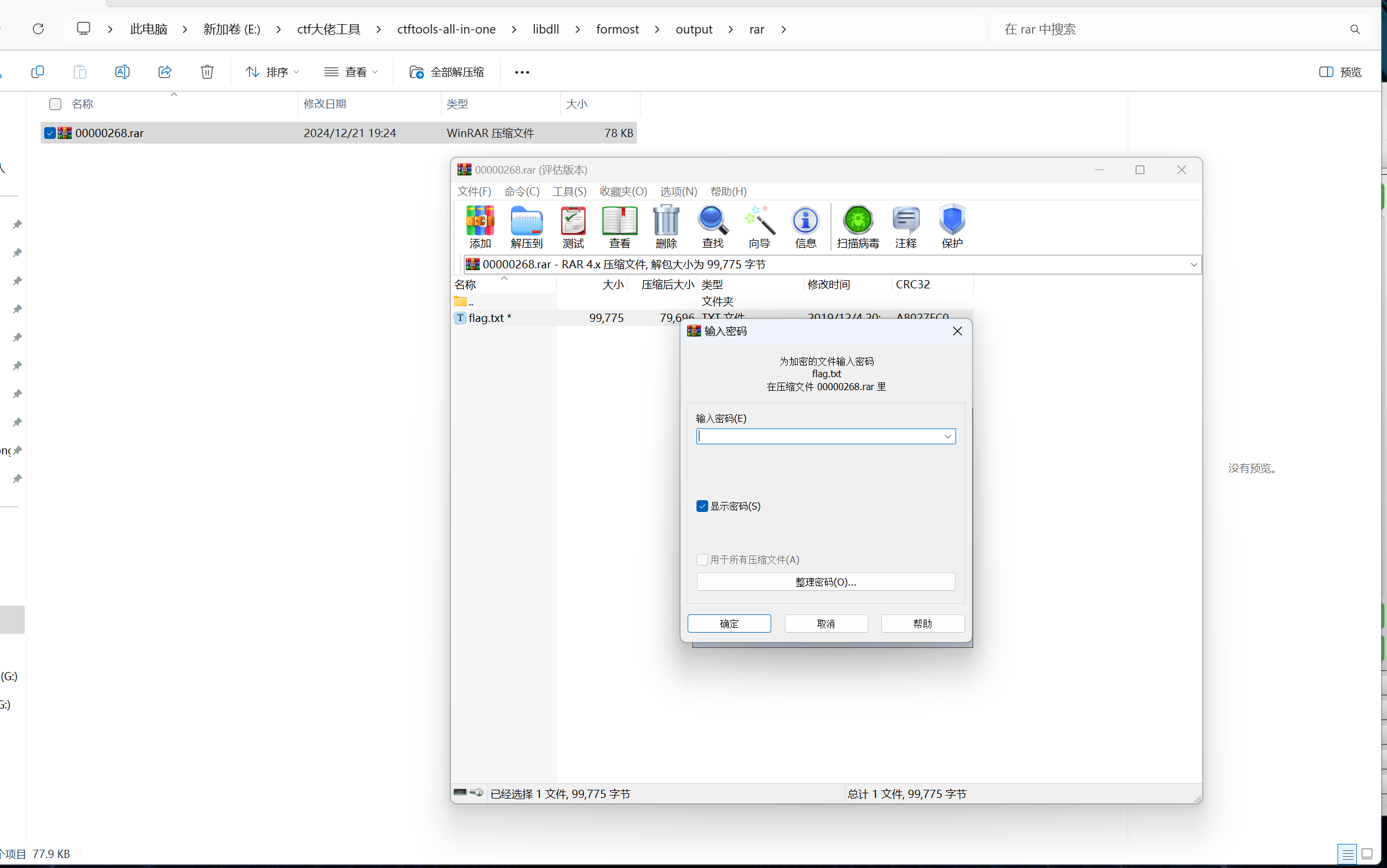Click the Explorer refresh icon
1387x868 pixels.
pyautogui.click(x=38, y=29)
